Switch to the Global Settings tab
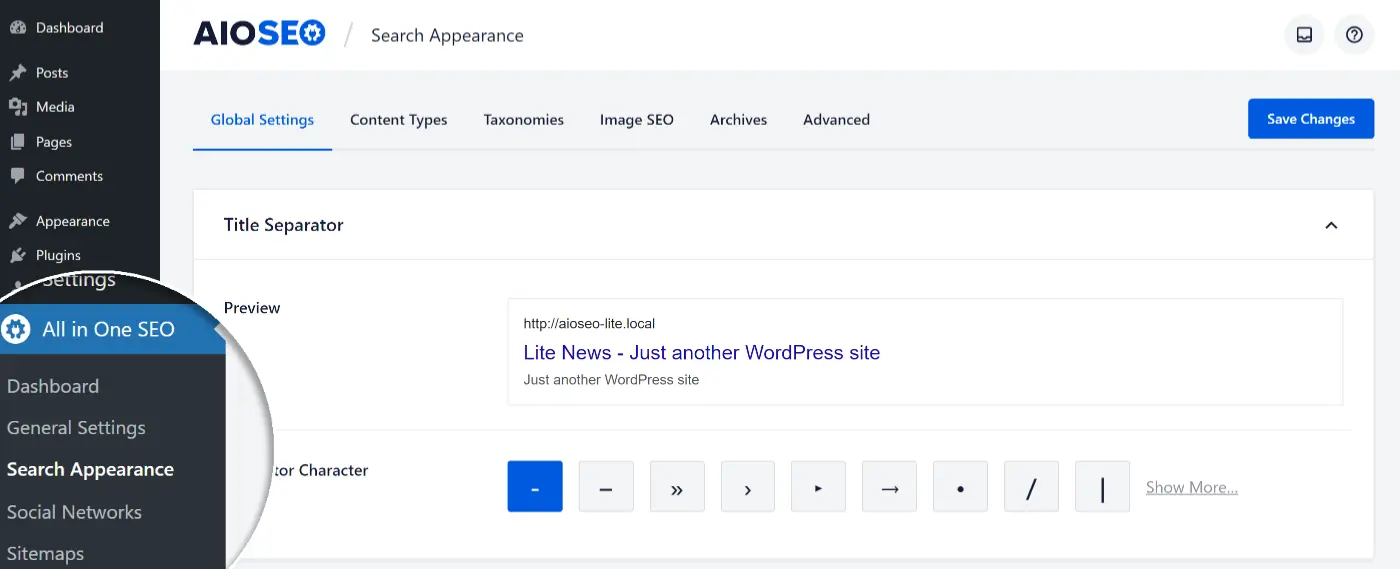The width and height of the screenshot is (1400, 569). [262, 120]
